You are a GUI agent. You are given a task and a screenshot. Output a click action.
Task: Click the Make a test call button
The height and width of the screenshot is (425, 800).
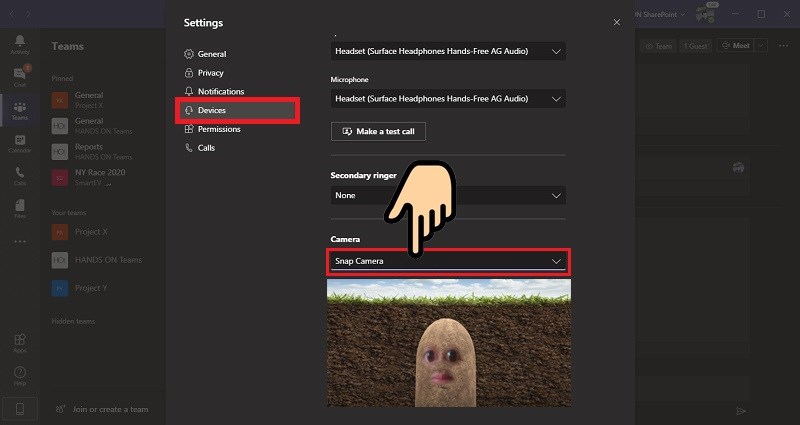pyautogui.click(x=378, y=132)
